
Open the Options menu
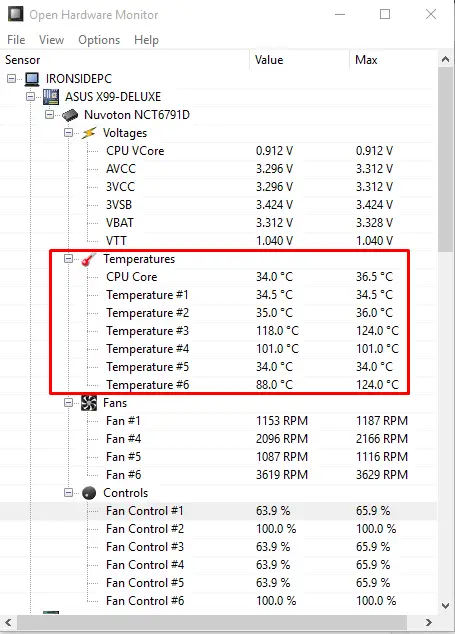pos(99,40)
